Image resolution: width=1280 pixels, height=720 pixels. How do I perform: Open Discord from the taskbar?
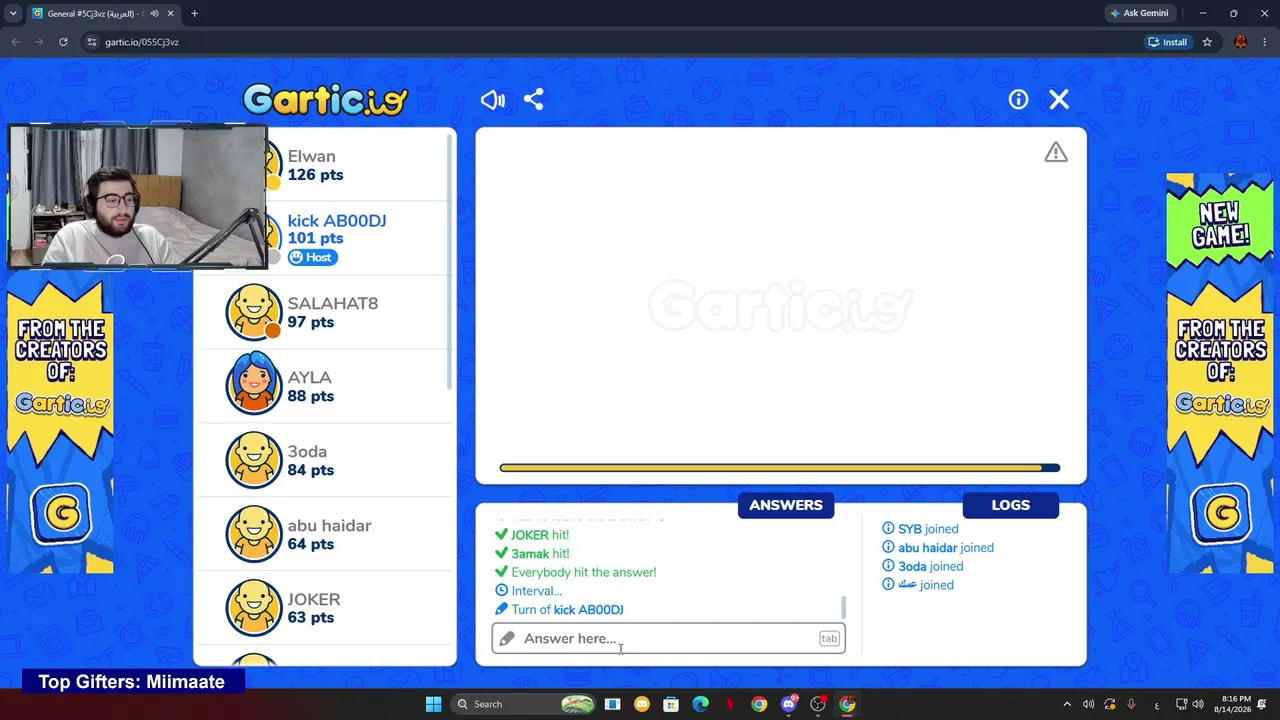pyautogui.click(x=789, y=704)
